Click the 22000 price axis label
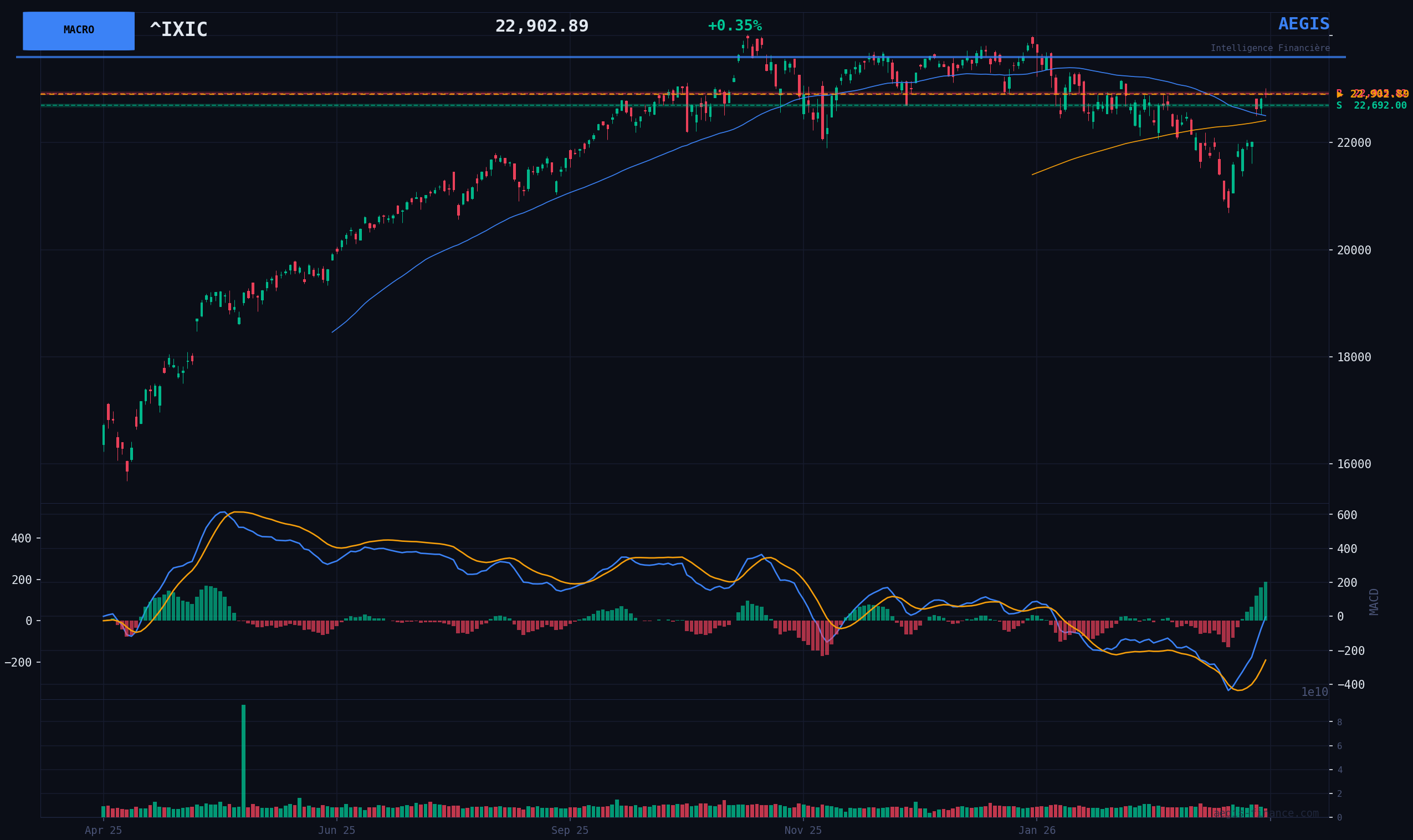 [x=1354, y=143]
